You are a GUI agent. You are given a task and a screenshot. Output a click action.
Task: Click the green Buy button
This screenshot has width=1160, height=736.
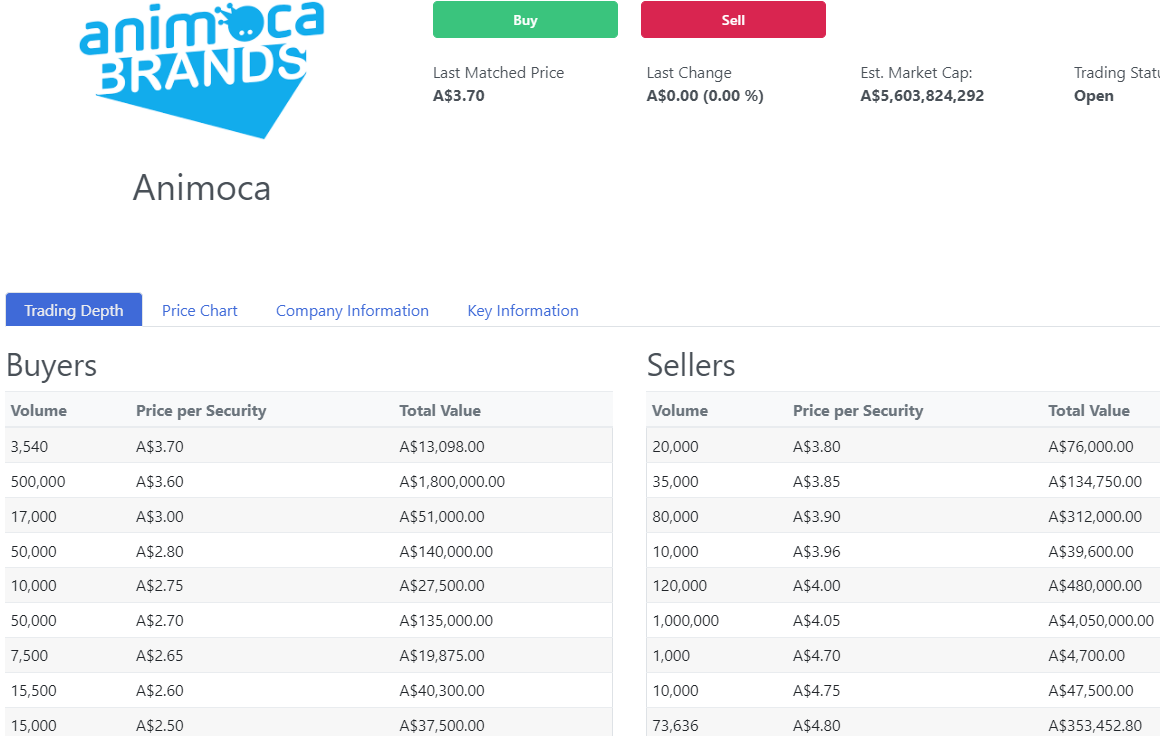coord(525,19)
